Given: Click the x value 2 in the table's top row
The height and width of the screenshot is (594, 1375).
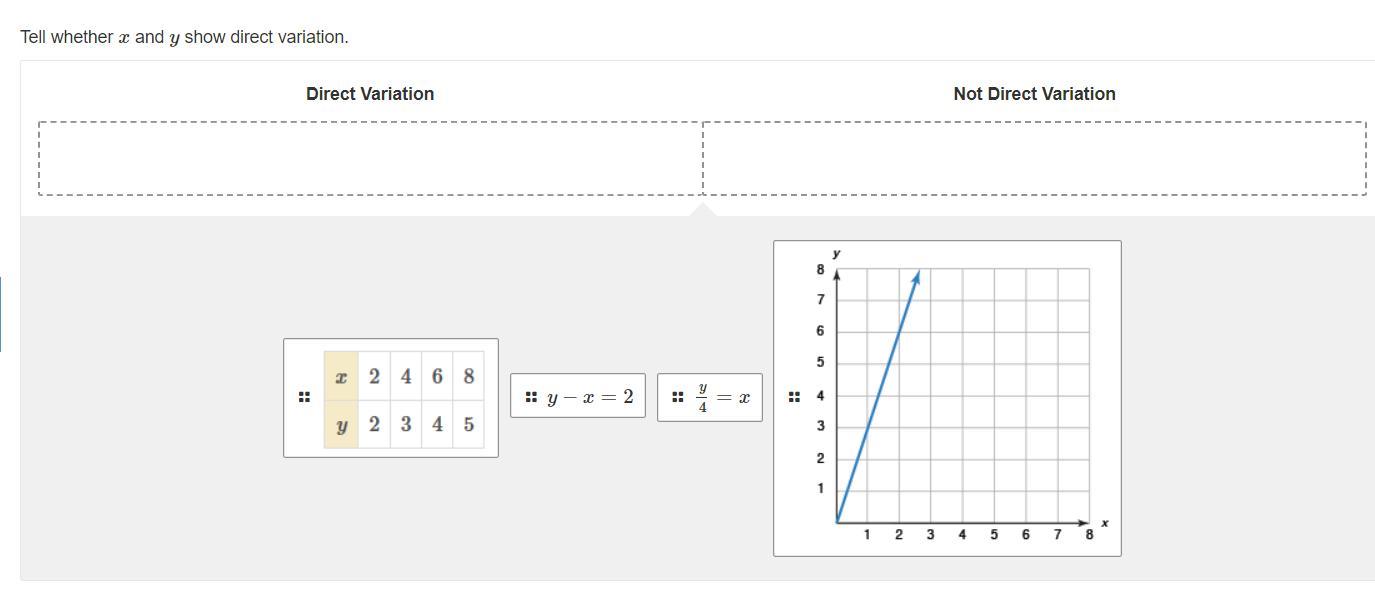Looking at the screenshot, I should pos(374,376).
